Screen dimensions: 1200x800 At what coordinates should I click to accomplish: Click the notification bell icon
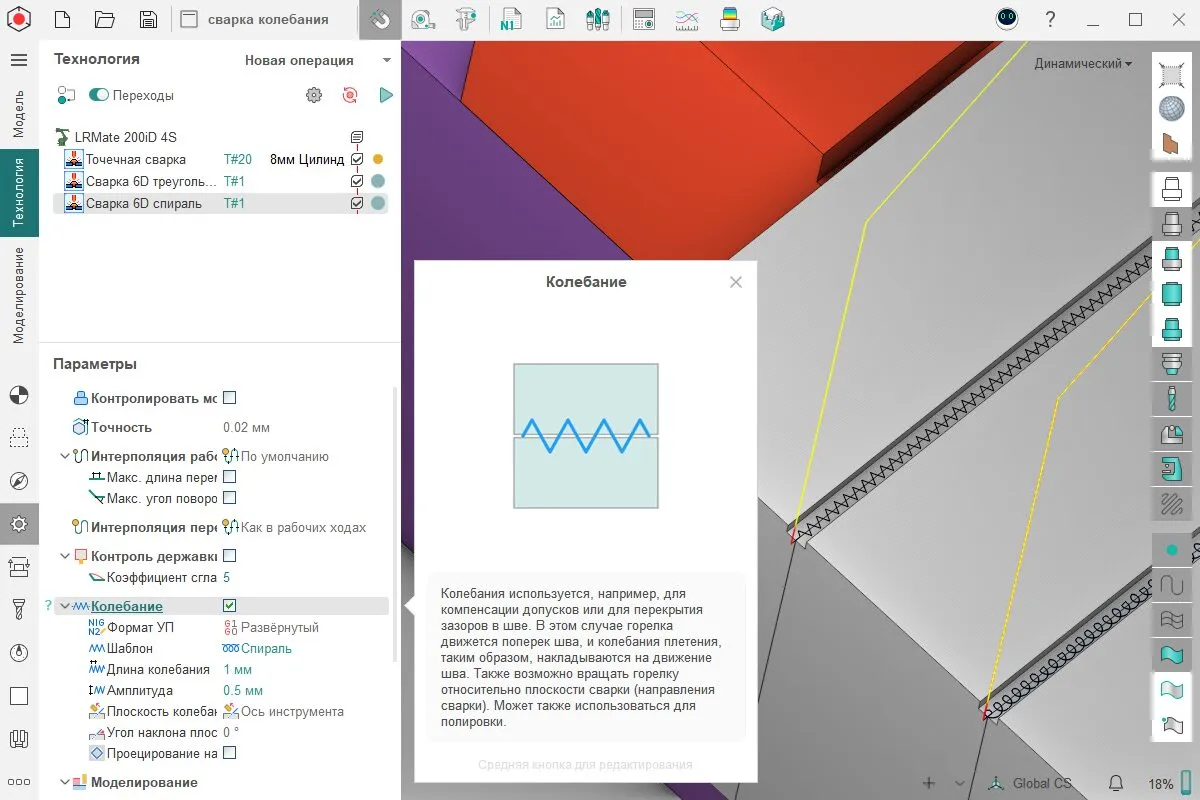point(1116,783)
